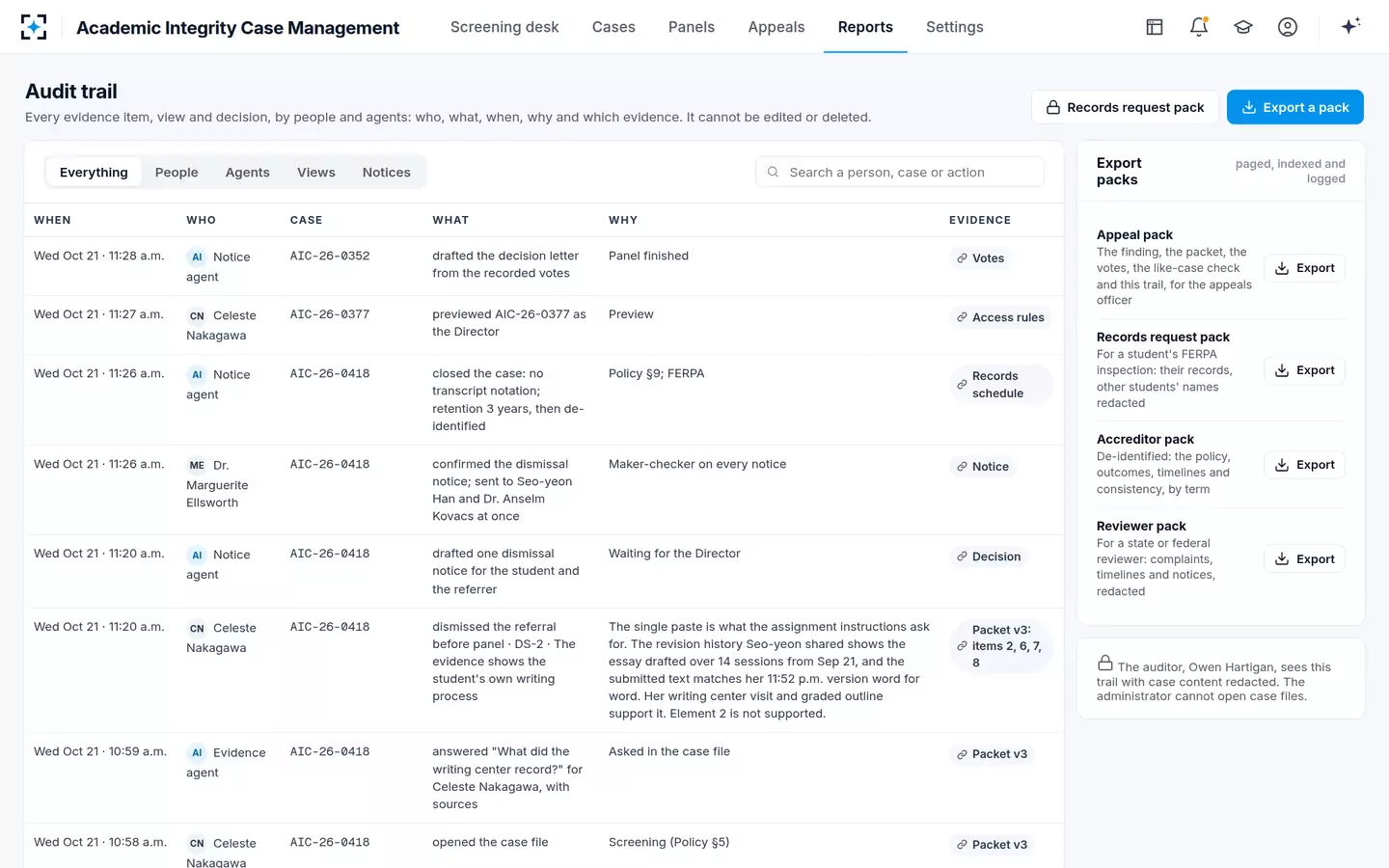Show only Notices entries

pos(387,173)
